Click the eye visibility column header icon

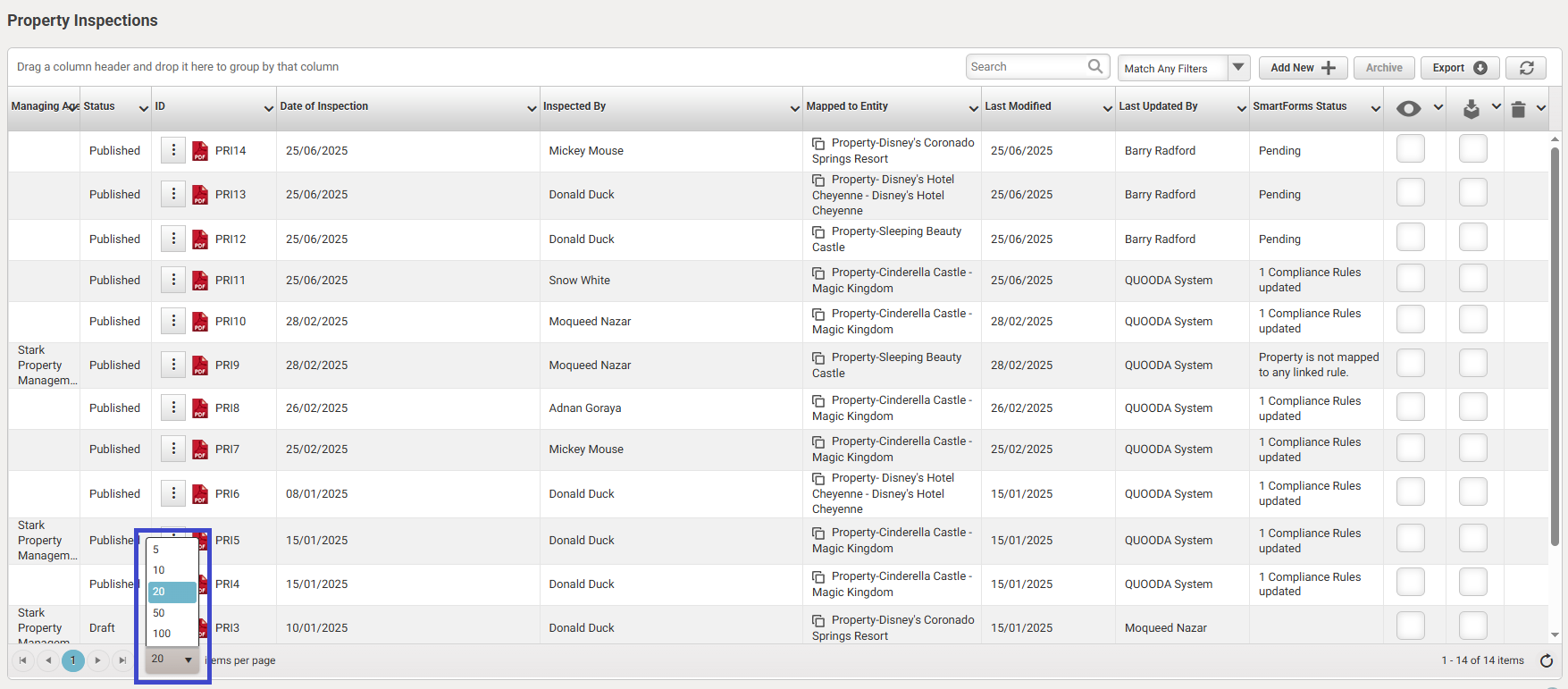[x=1409, y=108]
